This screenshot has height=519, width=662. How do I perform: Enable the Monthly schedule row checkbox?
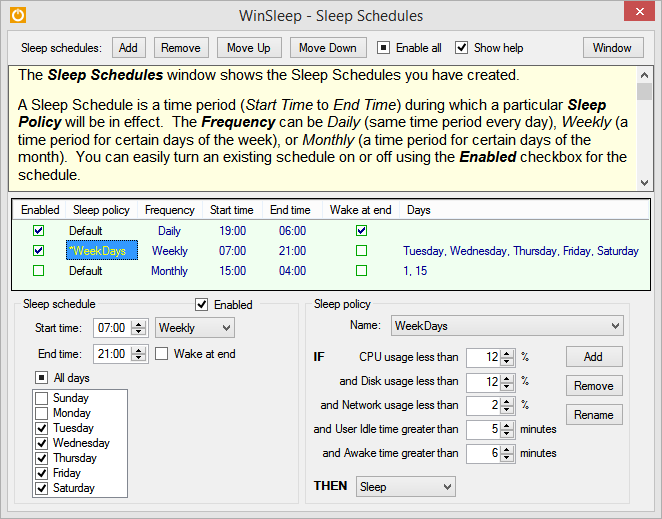(38, 270)
